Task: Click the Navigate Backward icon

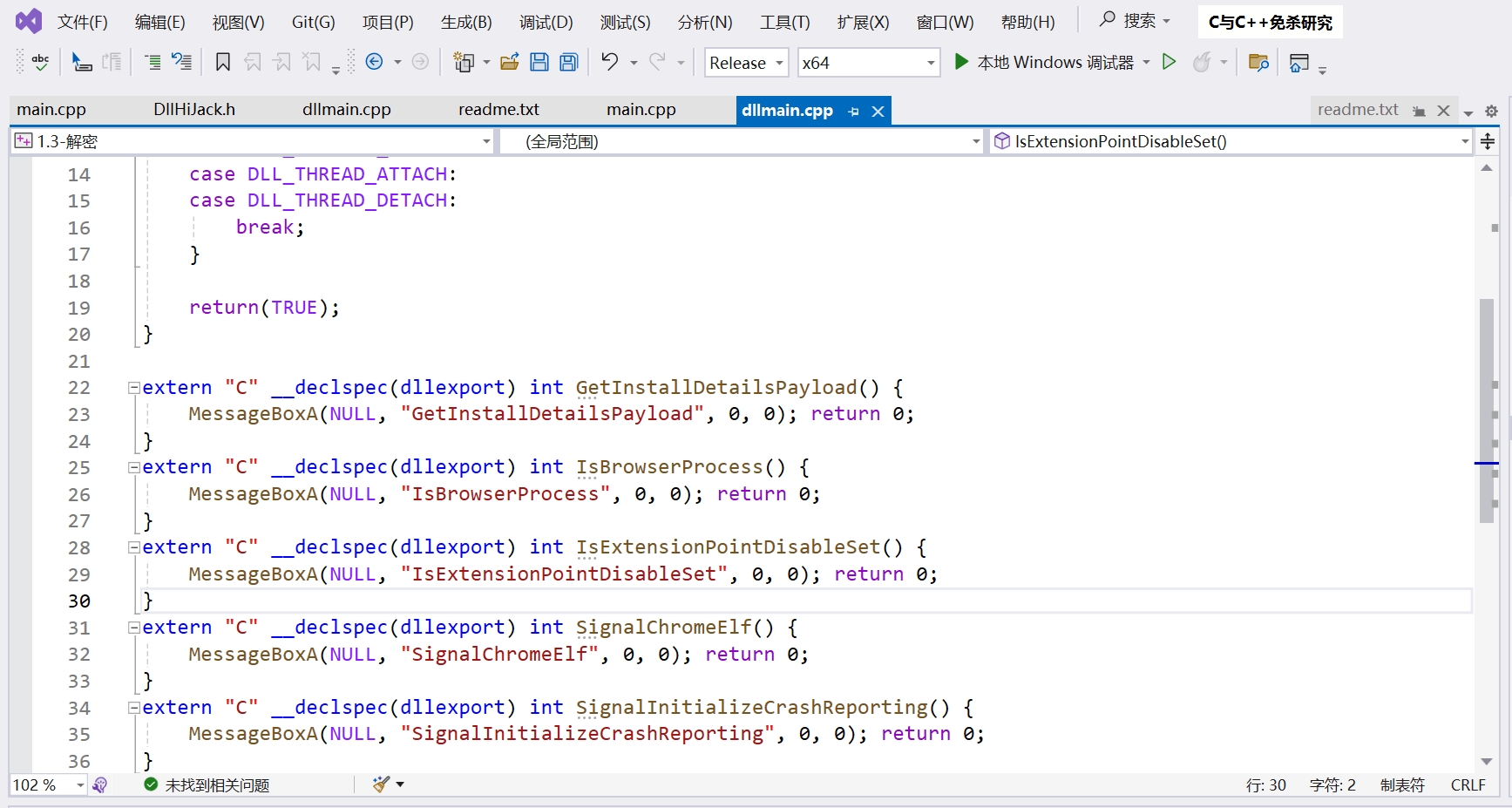Action: click(375, 62)
